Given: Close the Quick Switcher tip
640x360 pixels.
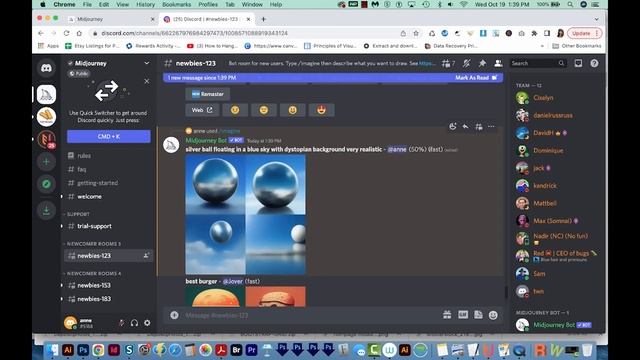Looking at the screenshot, I should (x=147, y=81).
